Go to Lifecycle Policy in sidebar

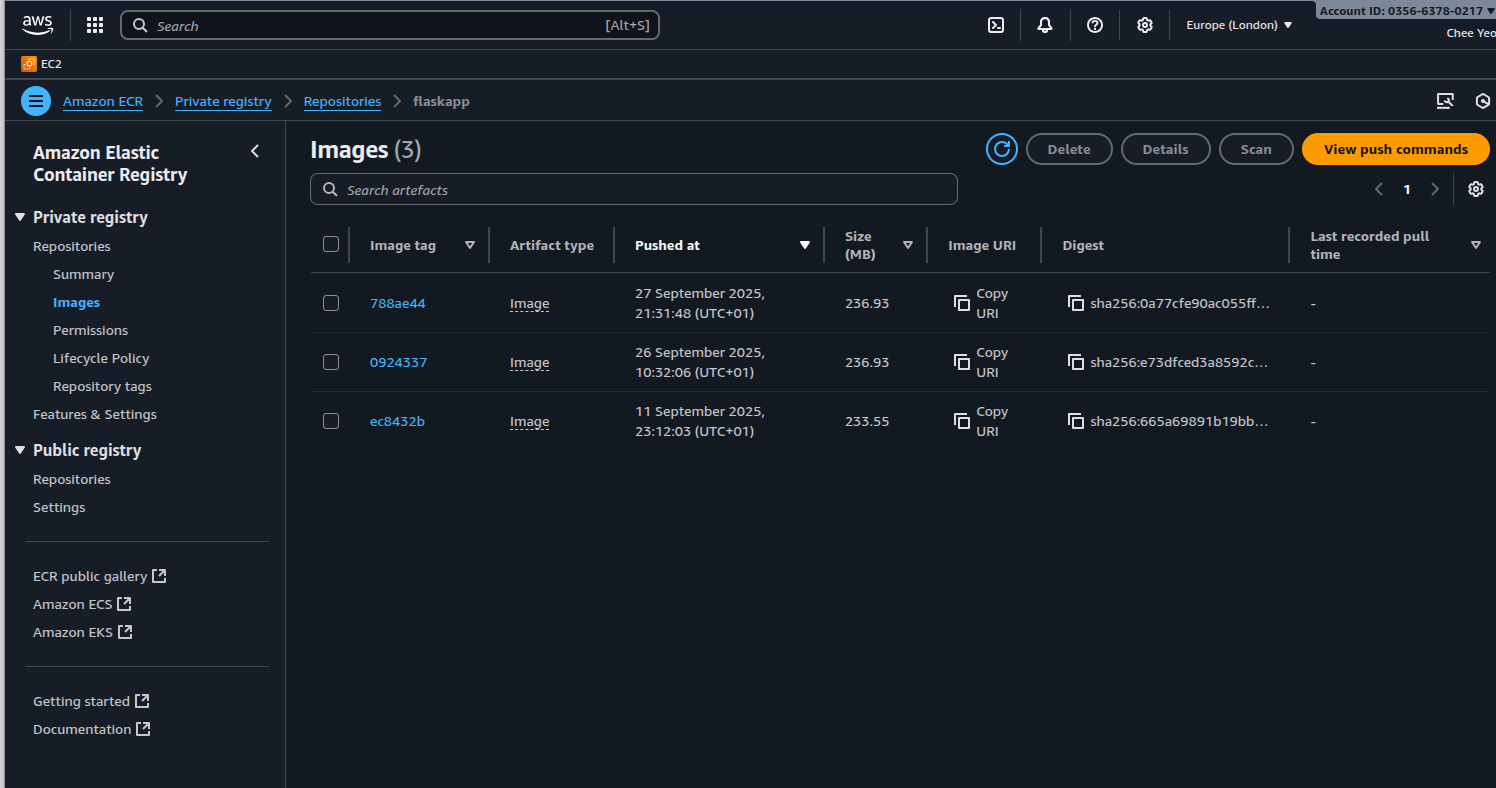[x=101, y=358]
